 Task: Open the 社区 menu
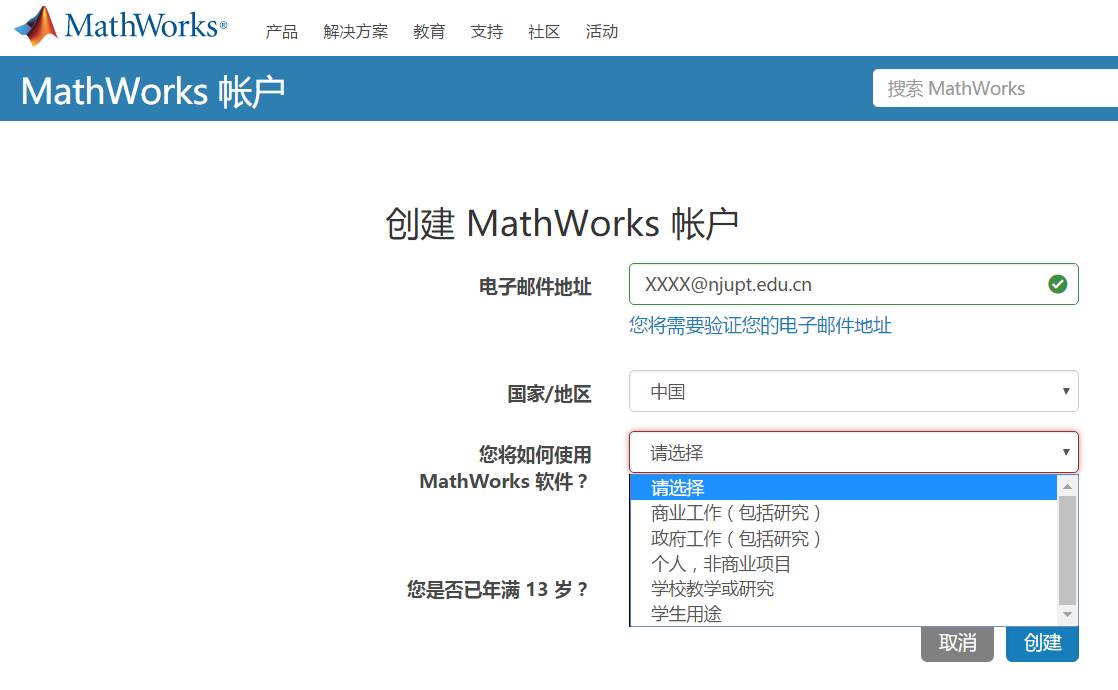(x=544, y=31)
